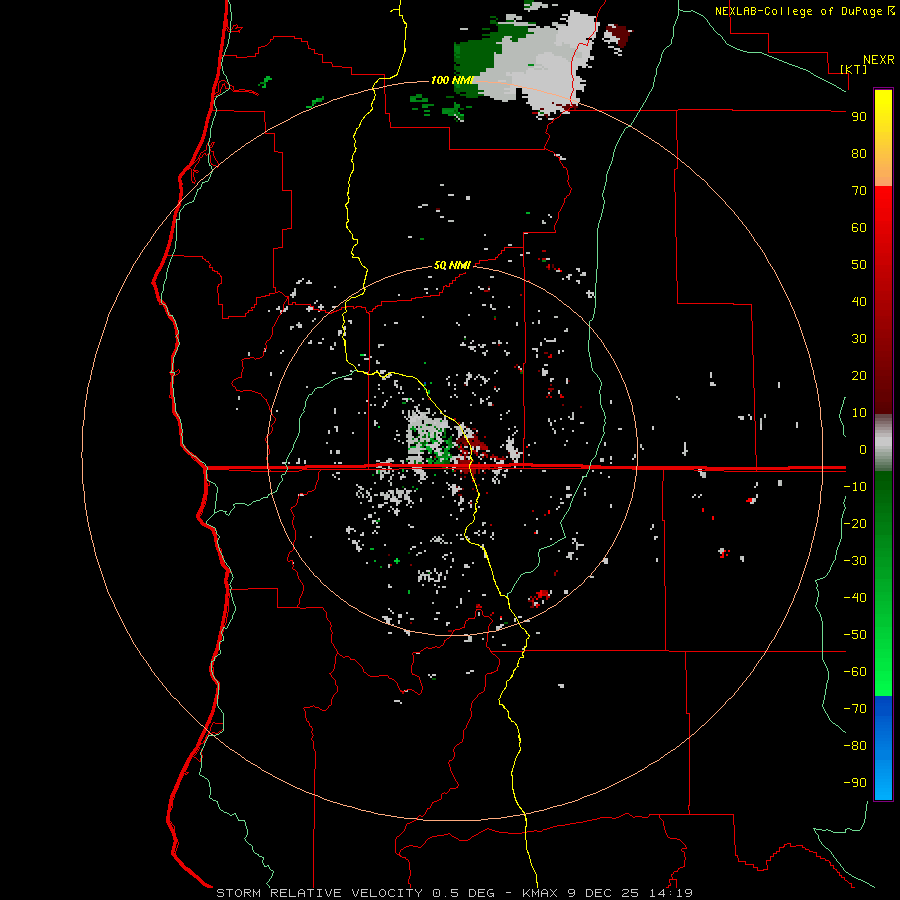Click the "50 NMI" range ring label
Image resolution: width=900 pixels, height=900 pixels.
[x=452, y=265]
